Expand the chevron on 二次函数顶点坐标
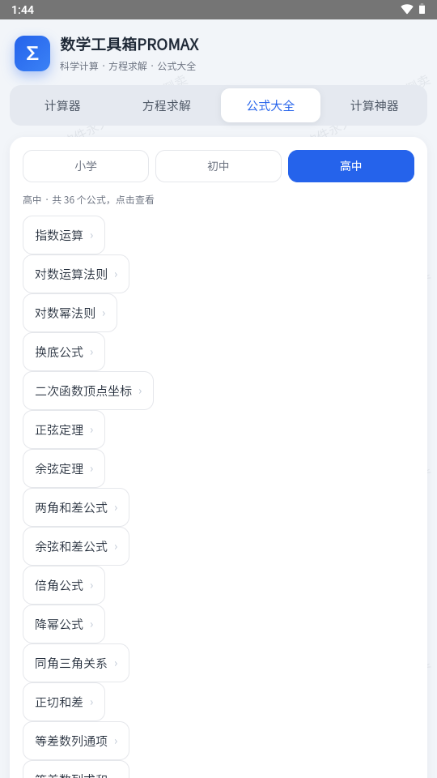Screen dimensions: 437x778 click(140, 391)
